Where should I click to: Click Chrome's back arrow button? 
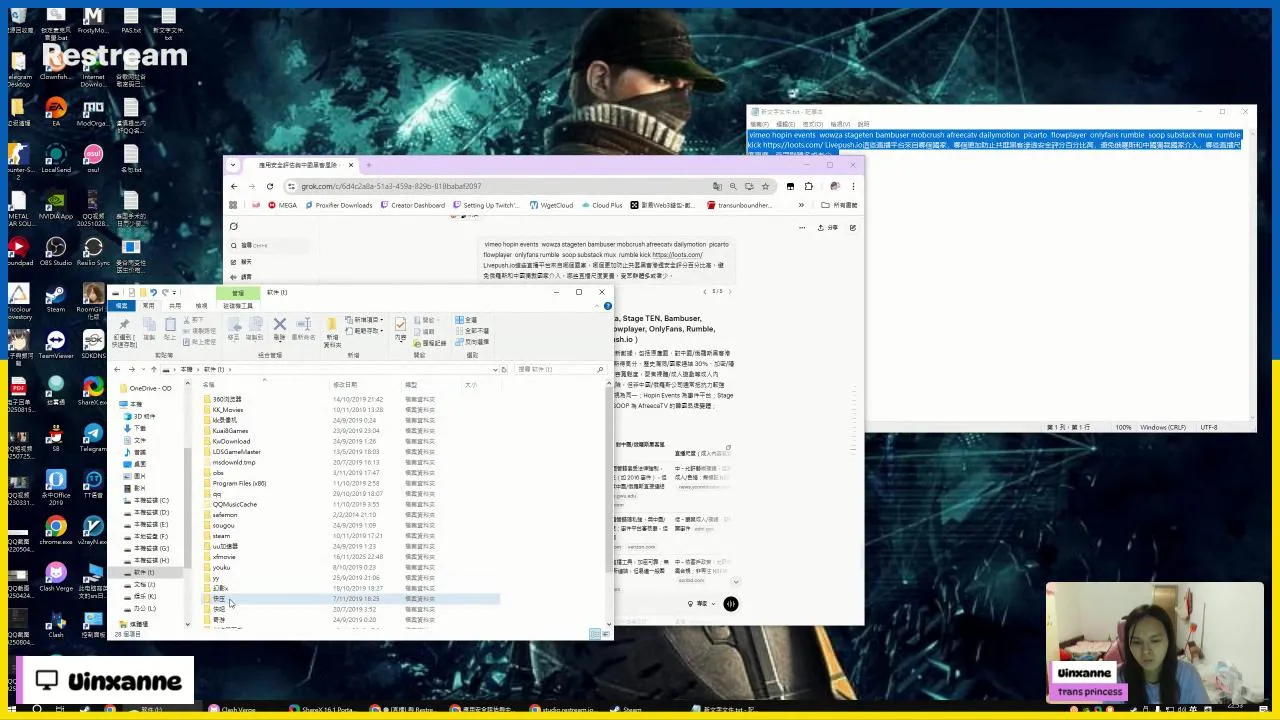click(x=234, y=186)
